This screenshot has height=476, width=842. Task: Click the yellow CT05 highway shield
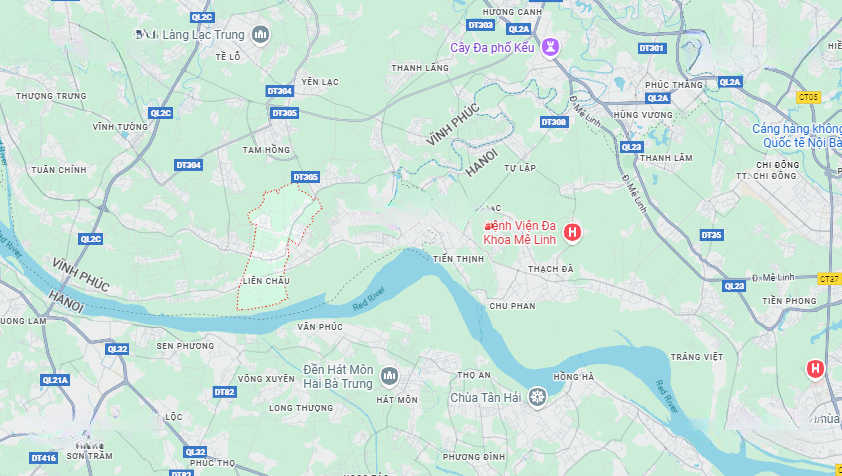coord(808,97)
